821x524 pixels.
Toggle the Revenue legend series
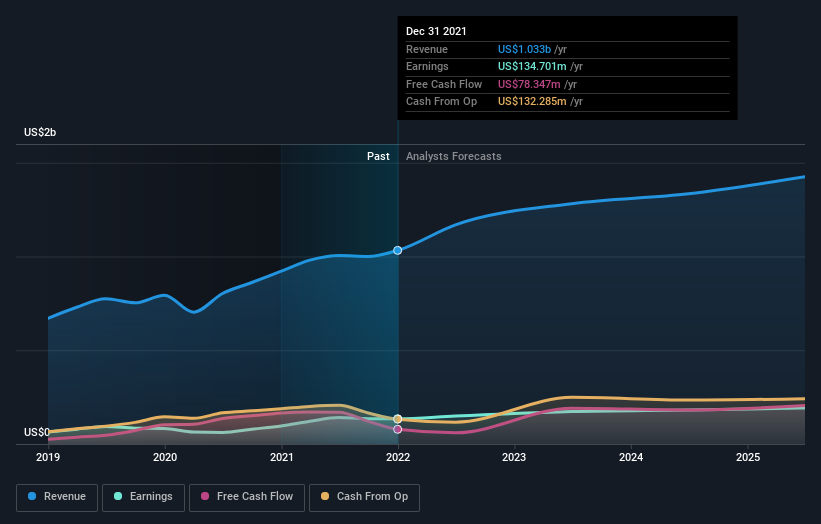(57, 497)
